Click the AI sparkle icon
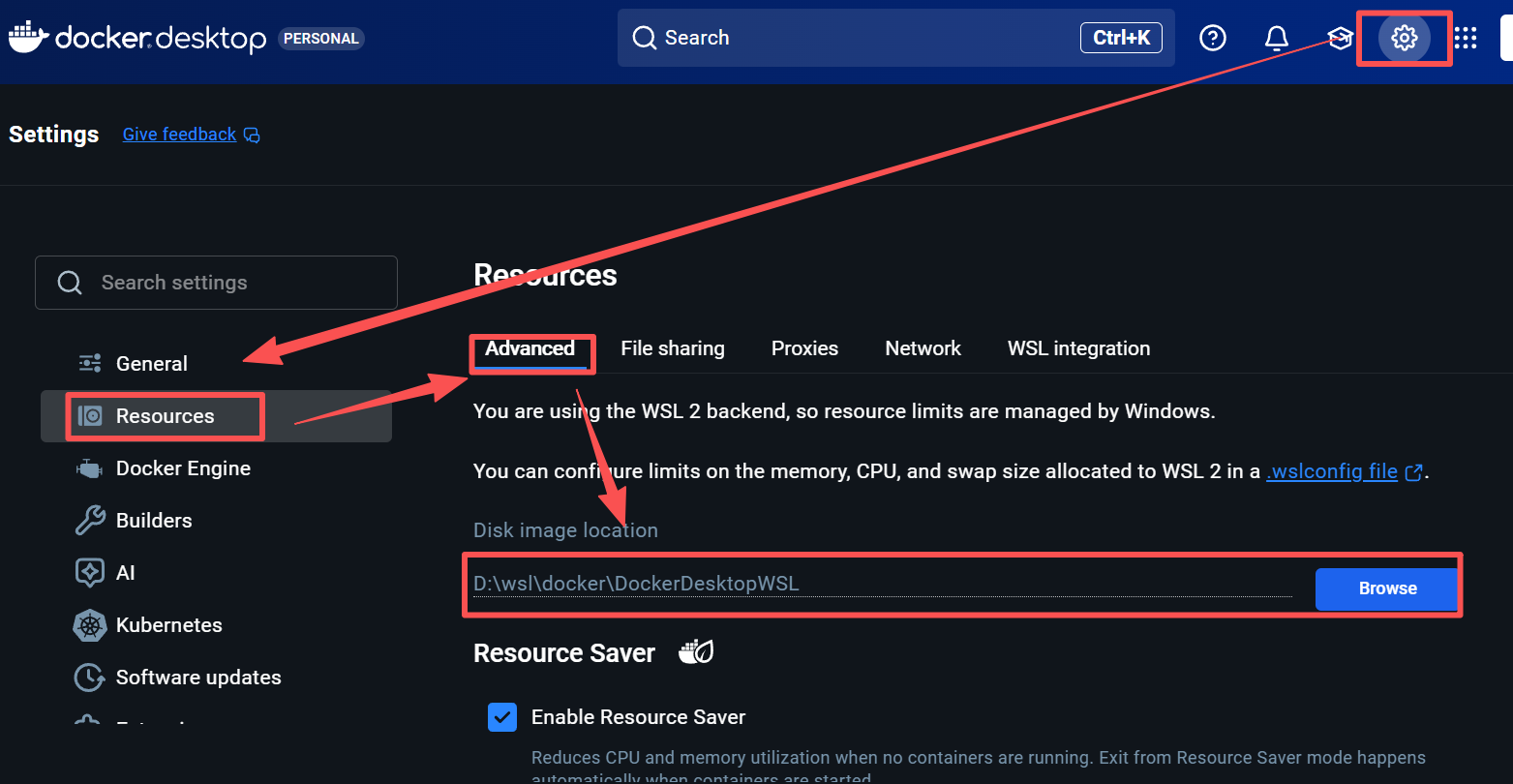The image size is (1513, 784). pyautogui.click(x=90, y=573)
